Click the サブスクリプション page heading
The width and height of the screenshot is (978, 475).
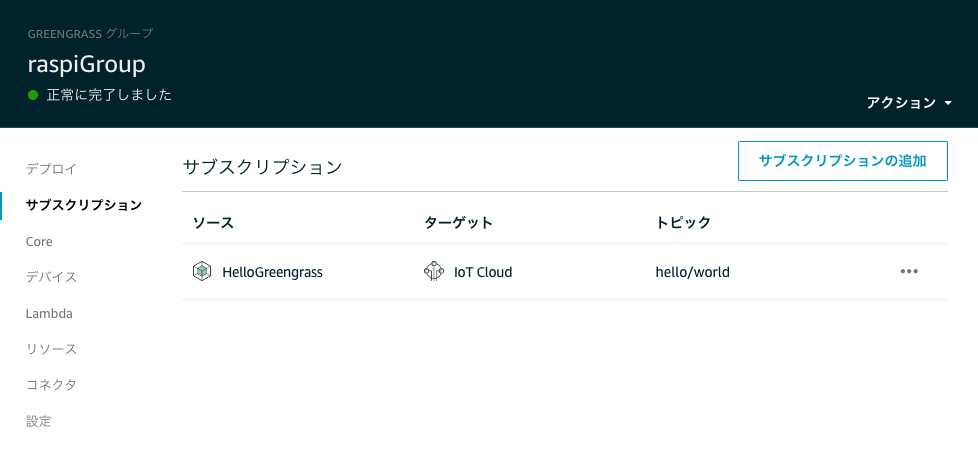click(263, 167)
